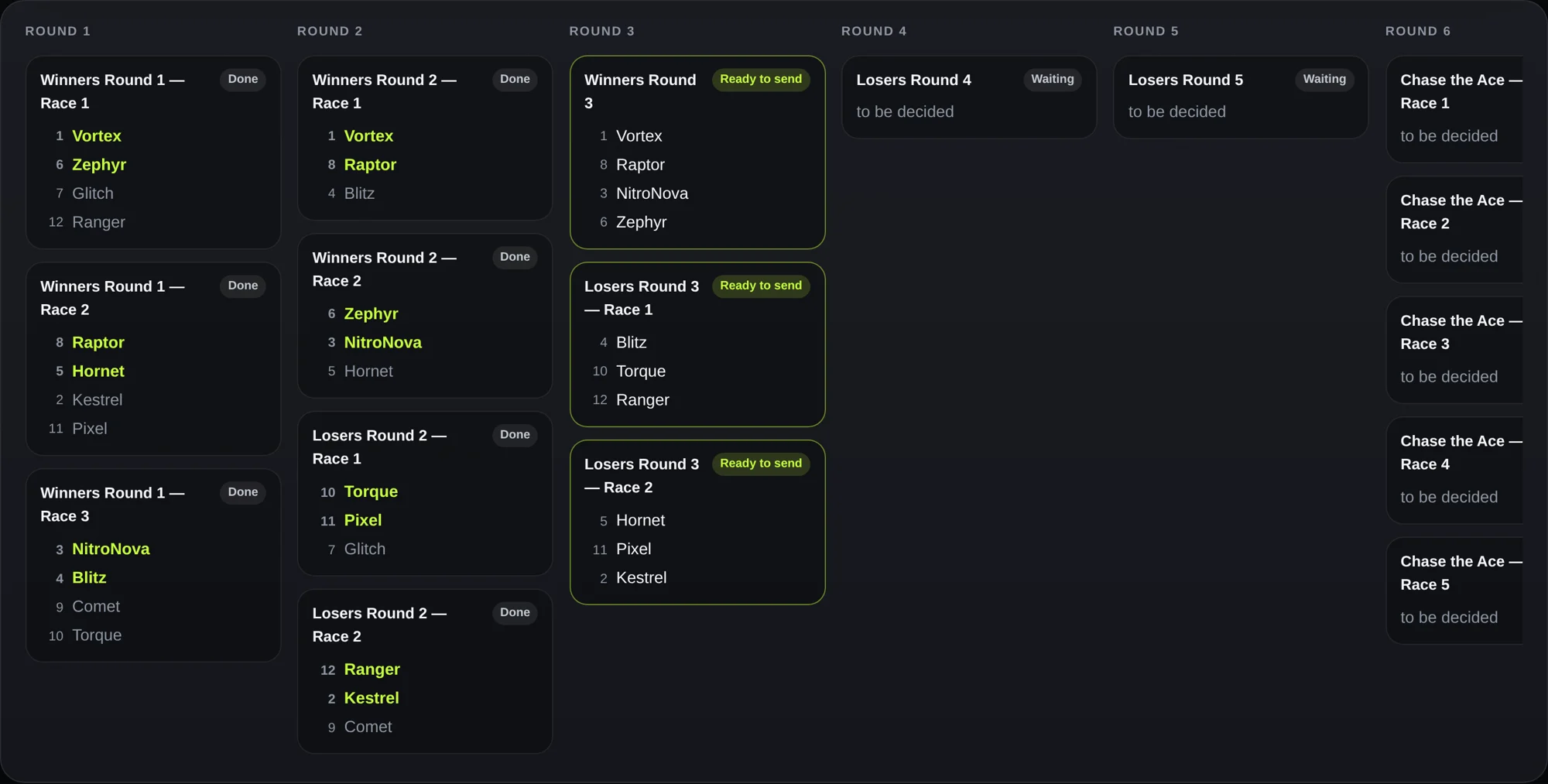Select Blitz in Winners Round 2 — Race 1
The width and height of the screenshot is (1548, 784).
click(359, 193)
